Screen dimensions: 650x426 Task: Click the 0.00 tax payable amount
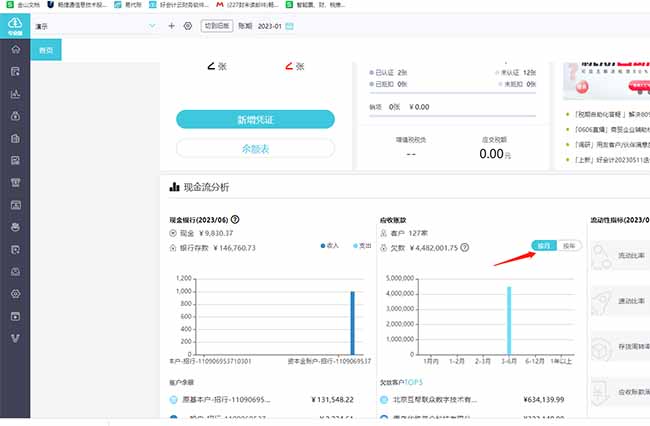[491, 154]
